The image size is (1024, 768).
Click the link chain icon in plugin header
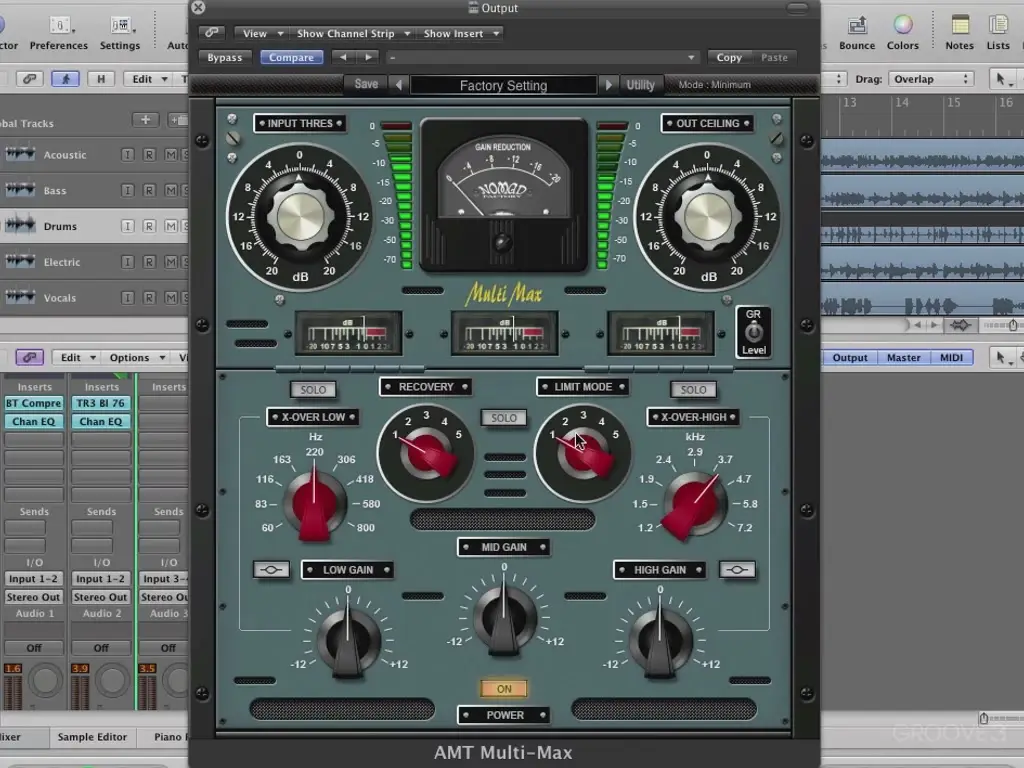(211, 33)
